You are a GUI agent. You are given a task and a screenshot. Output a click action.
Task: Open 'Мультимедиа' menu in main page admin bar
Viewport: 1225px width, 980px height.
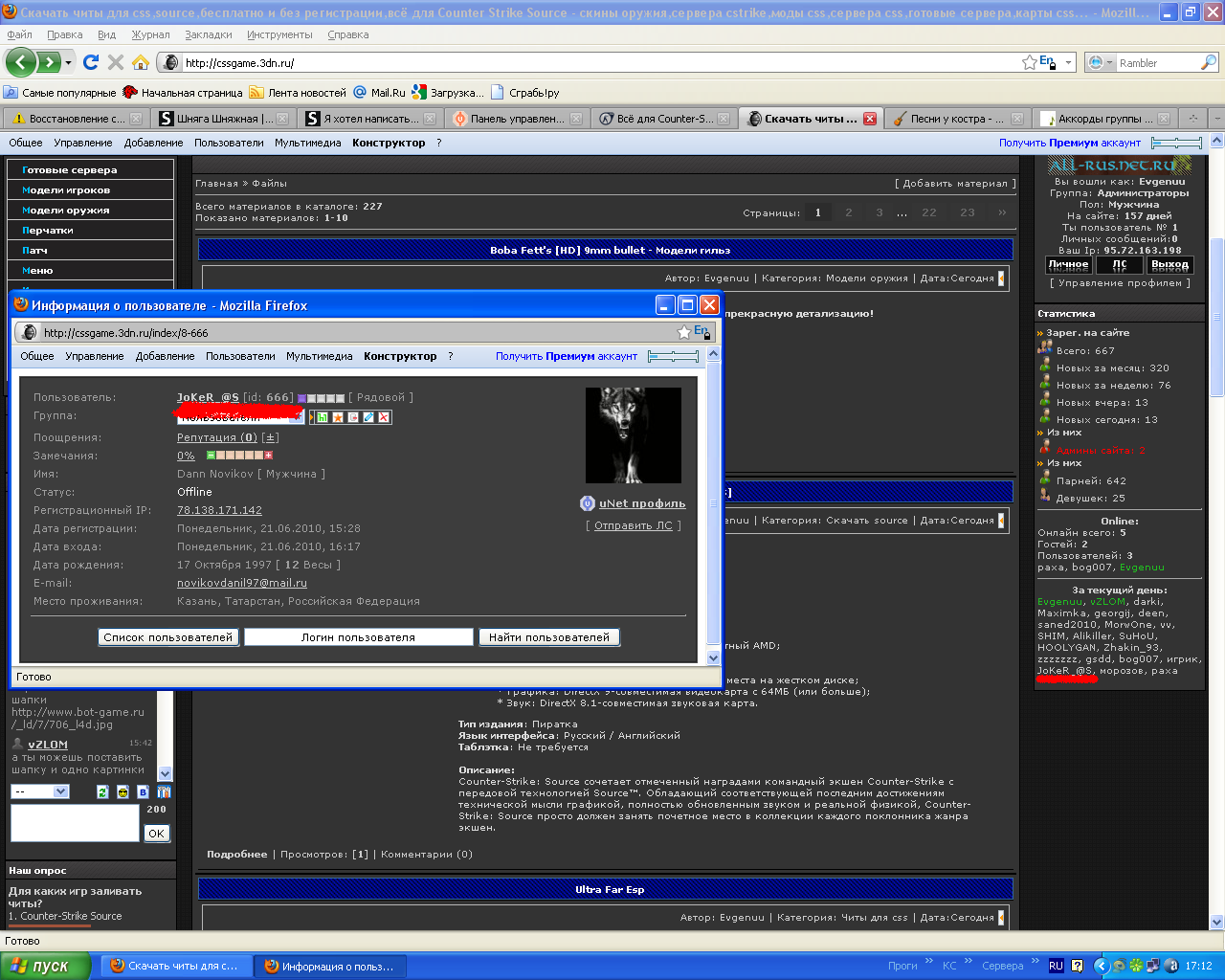308,143
